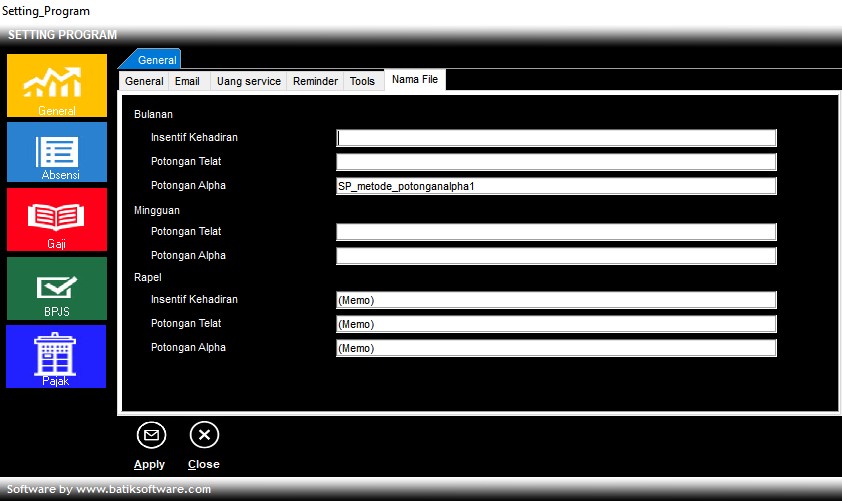Switch to the Email tab
842x501 pixels.
coord(188,81)
